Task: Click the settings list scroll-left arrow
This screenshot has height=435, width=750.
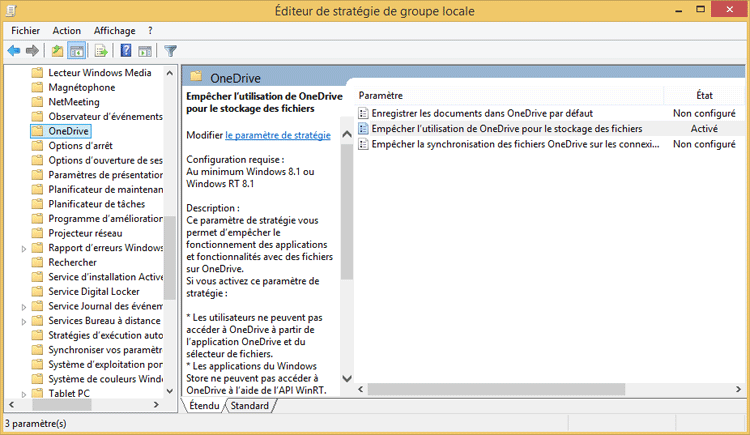Action: click(361, 390)
